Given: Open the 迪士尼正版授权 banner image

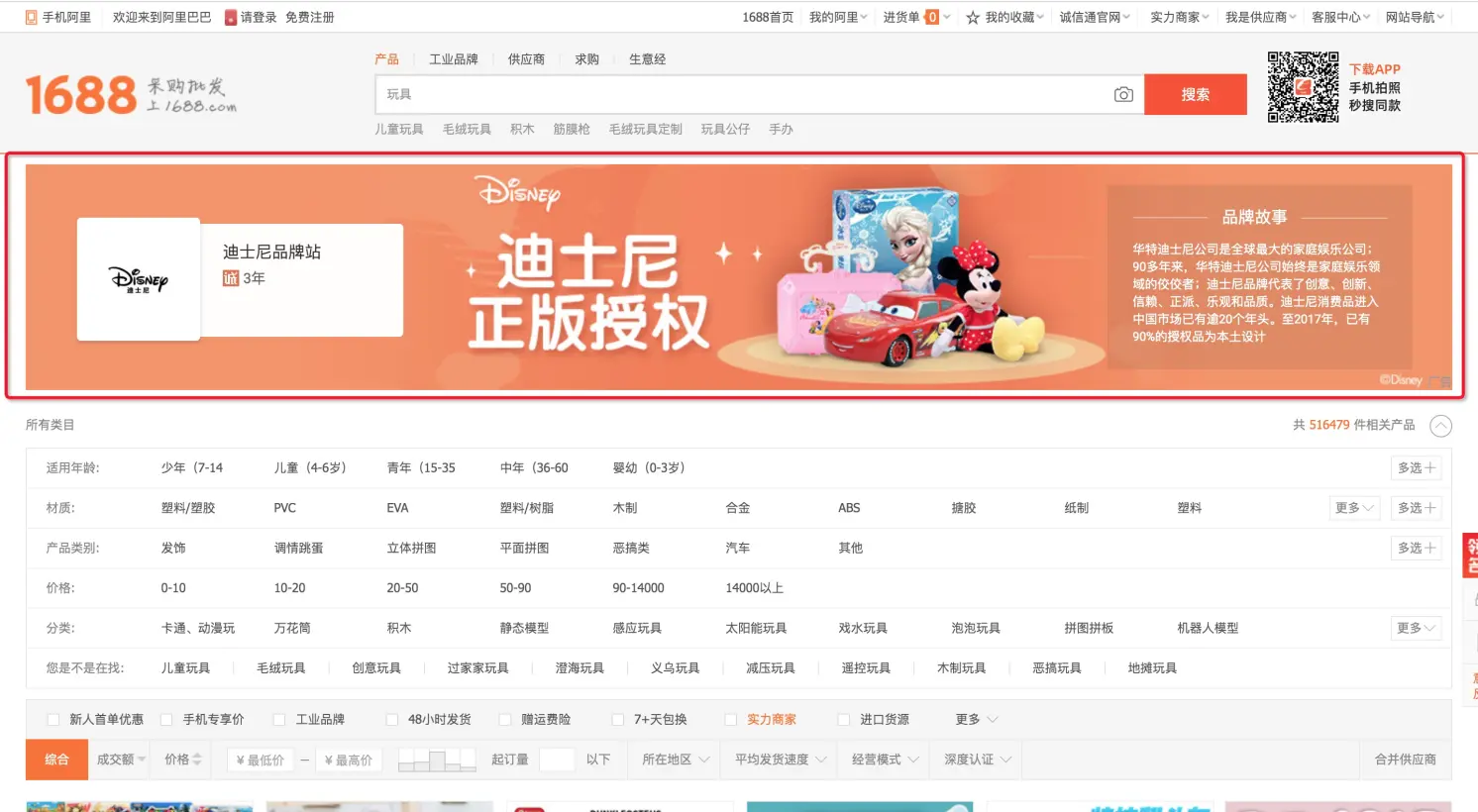Looking at the screenshot, I should (739, 277).
